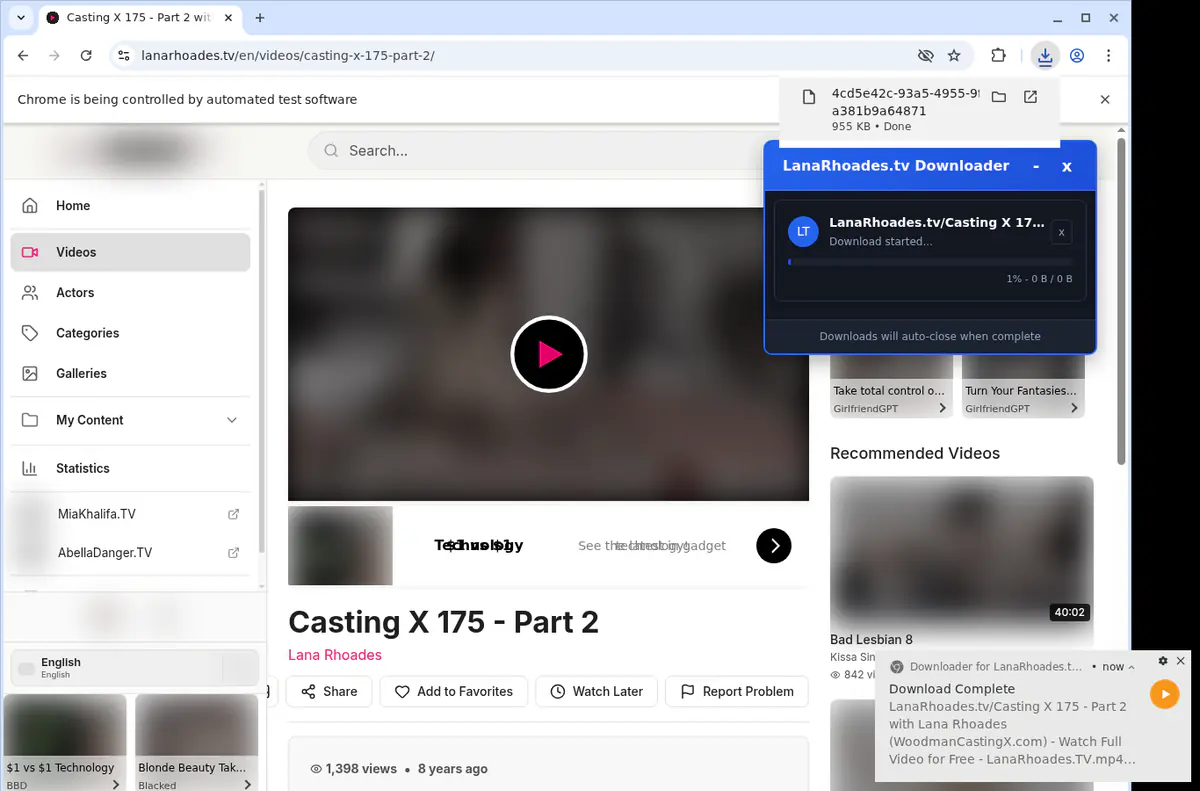Screen dimensions: 1200x791
Task: Show downloaded file in folder
Action: click(998, 97)
